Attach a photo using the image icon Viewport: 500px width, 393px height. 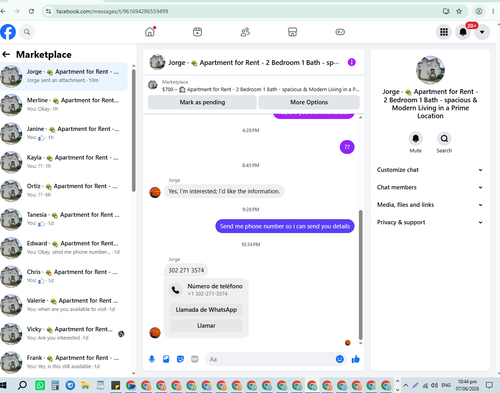[166, 359]
